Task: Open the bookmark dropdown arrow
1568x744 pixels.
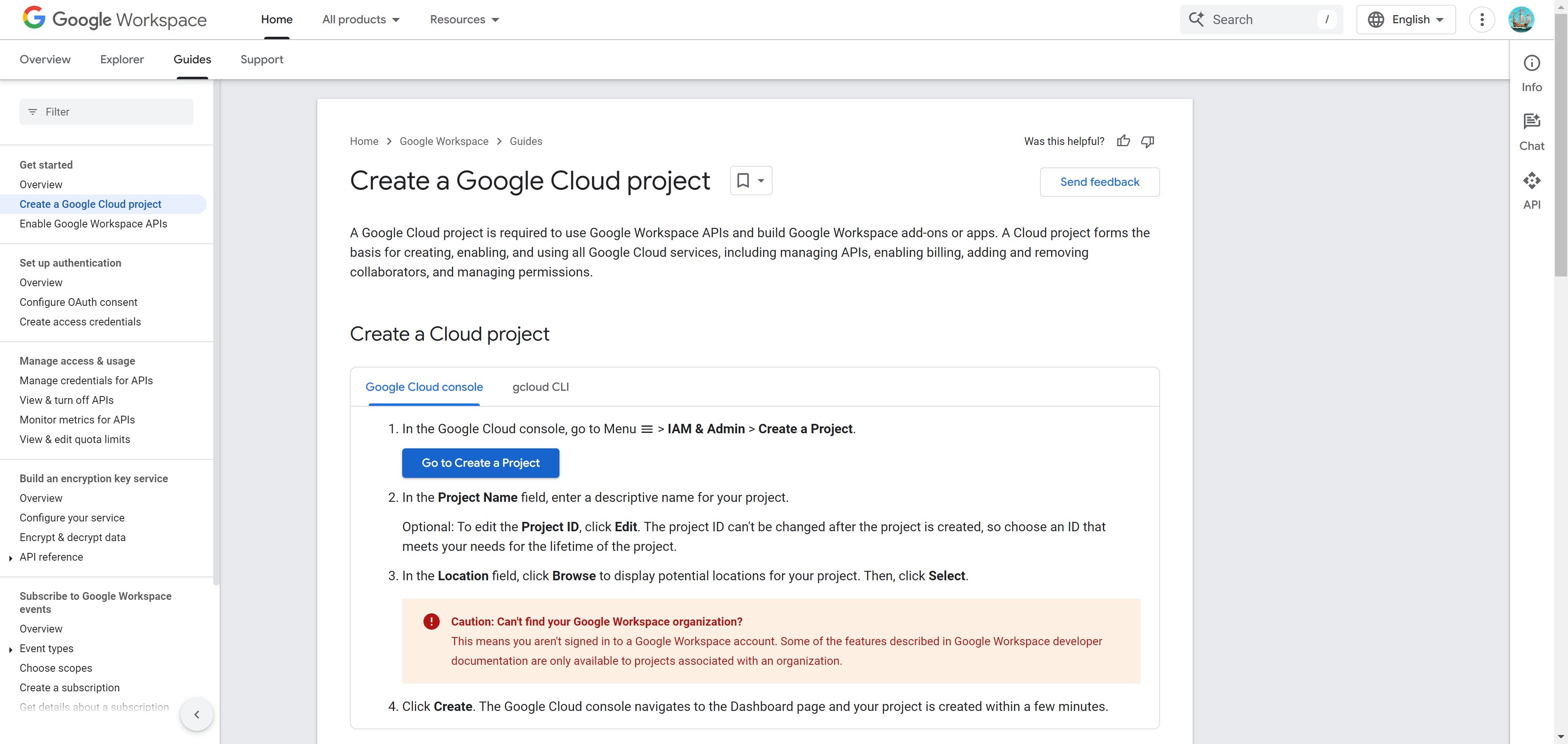Action: click(761, 181)
